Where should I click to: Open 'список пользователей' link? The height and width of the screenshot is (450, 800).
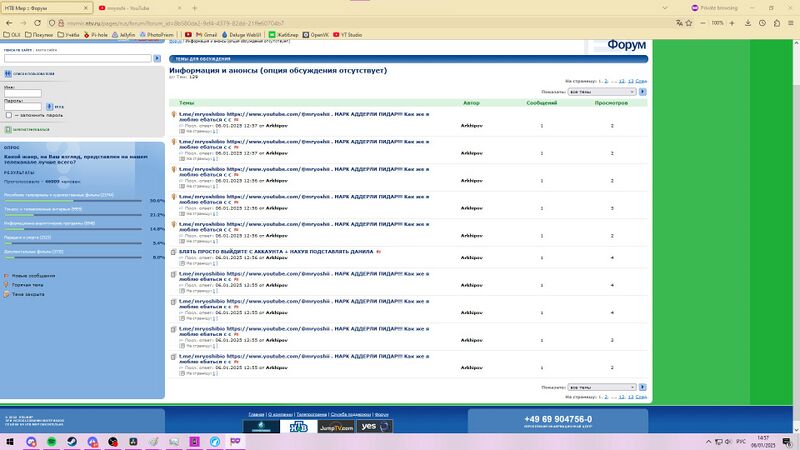point(33,74)
